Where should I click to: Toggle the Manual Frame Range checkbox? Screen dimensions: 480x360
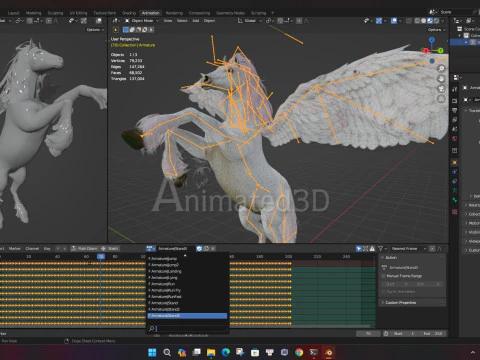tap(384, 276)
